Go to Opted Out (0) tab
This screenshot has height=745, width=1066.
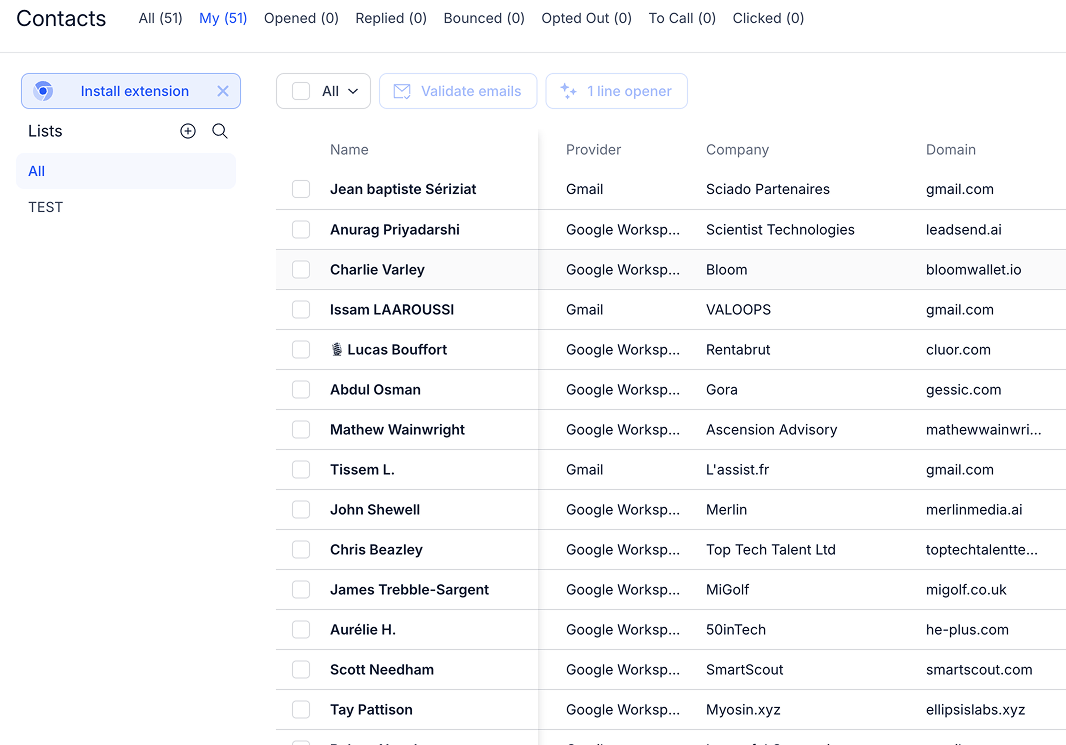pos(586,18)
